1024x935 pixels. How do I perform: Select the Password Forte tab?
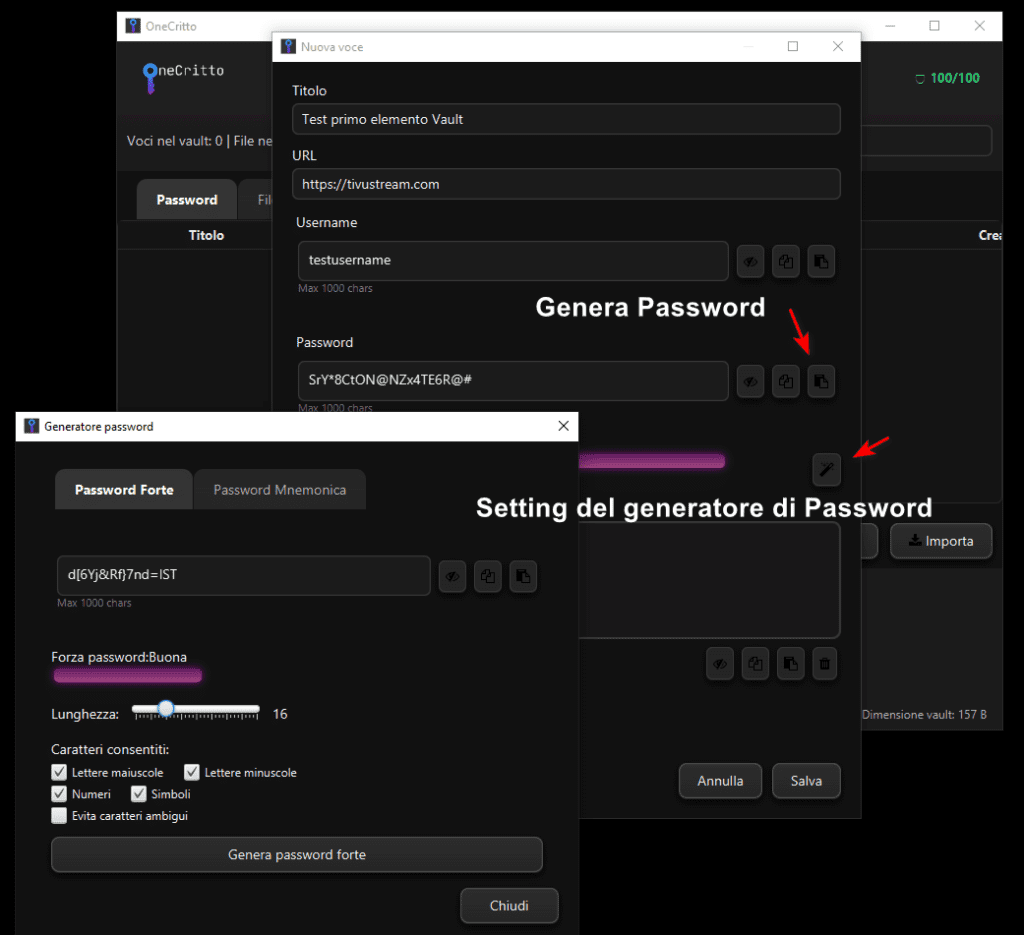click(x=124, y=490)
